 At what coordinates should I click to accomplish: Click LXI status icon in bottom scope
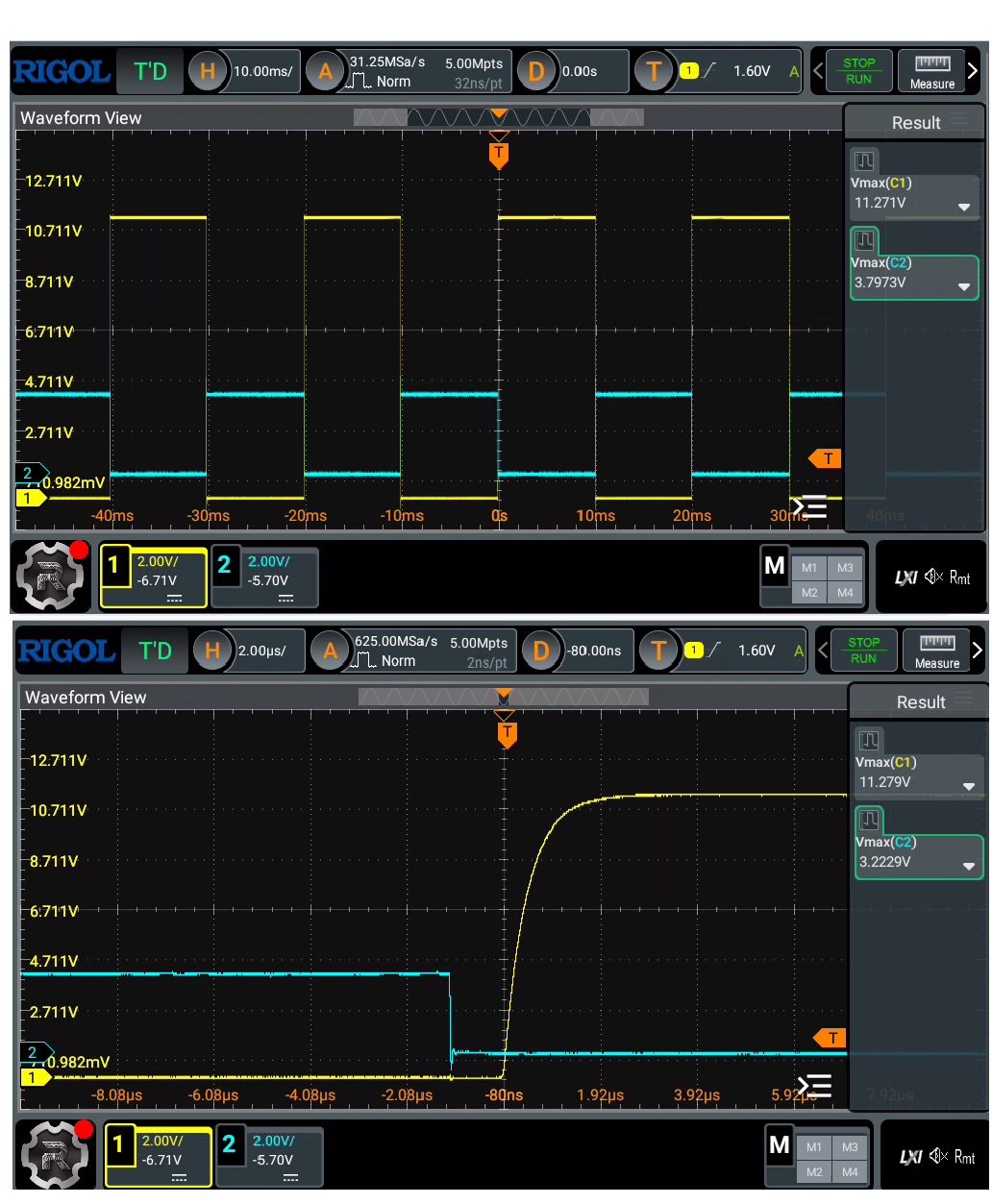(x=910, y=1157)
